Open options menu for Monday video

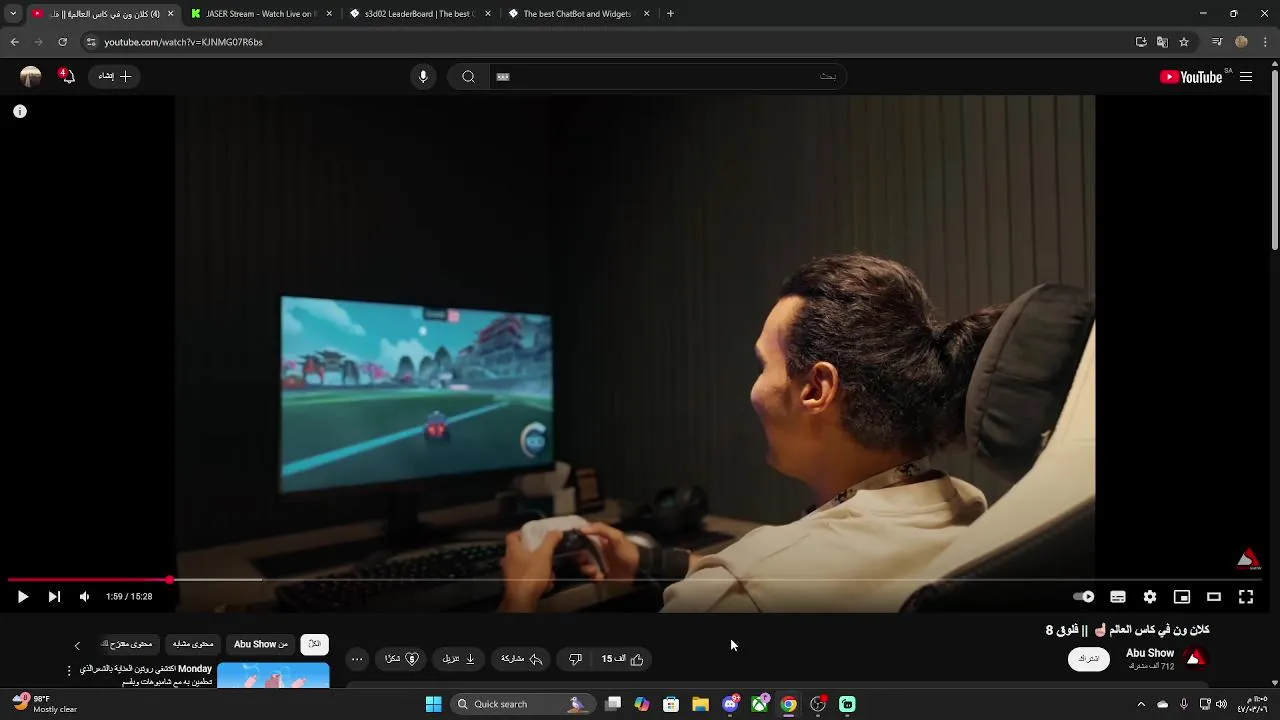click(69, 670)
